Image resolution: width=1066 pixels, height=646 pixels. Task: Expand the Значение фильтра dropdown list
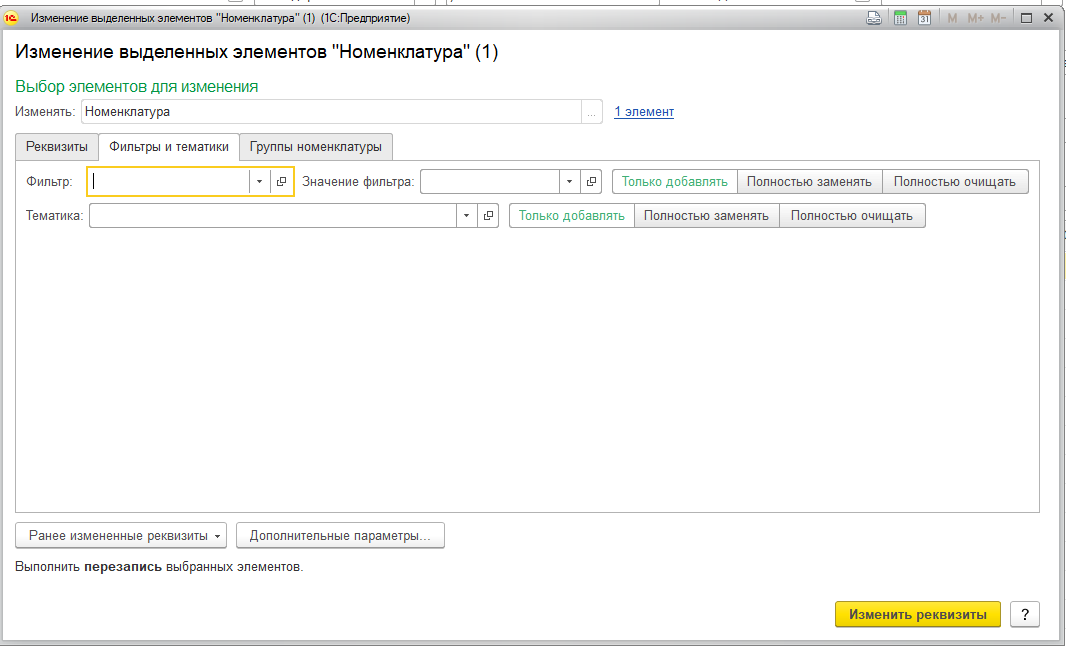tap(569, 181)
